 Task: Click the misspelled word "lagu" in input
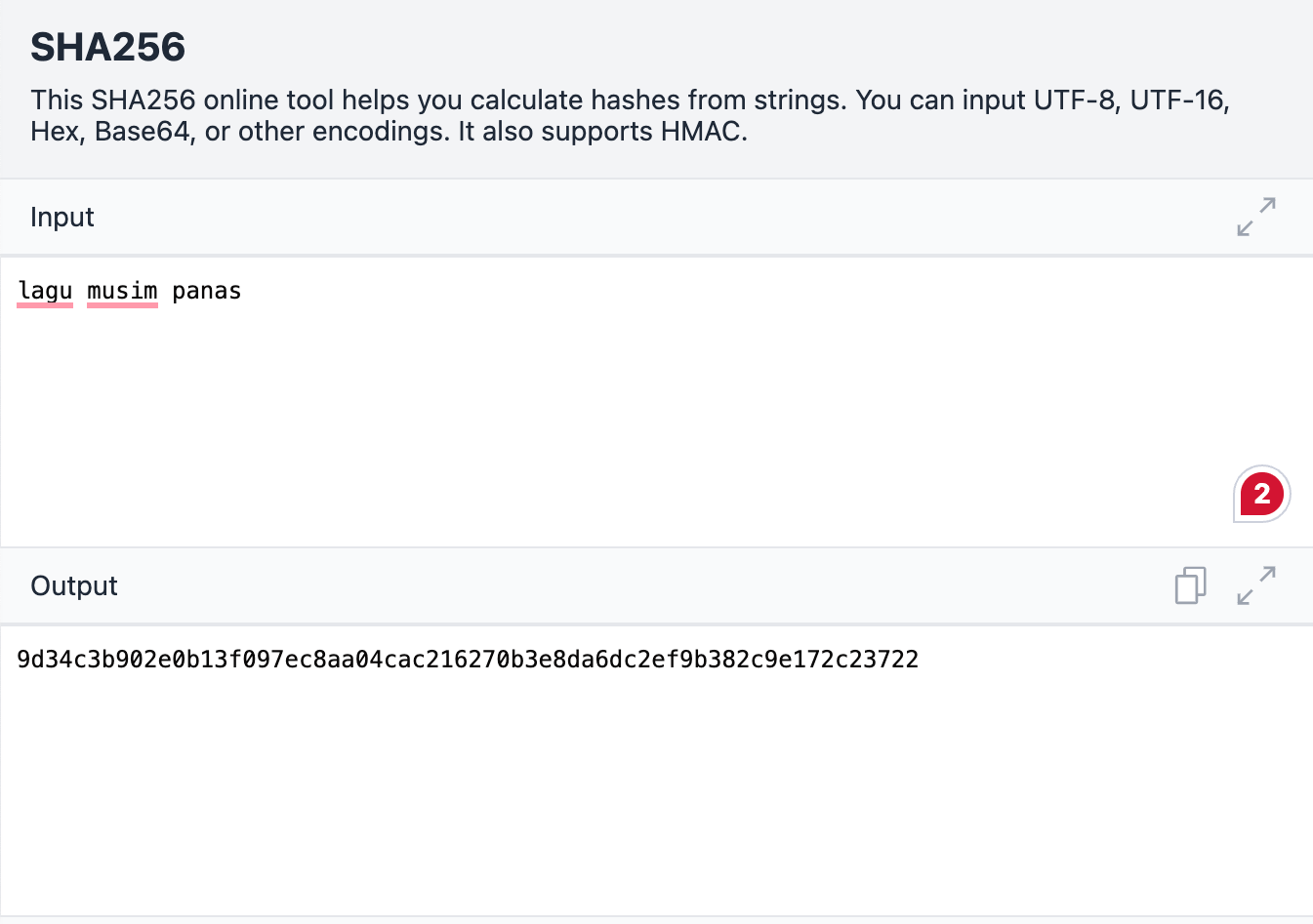[x=45, y=291]
